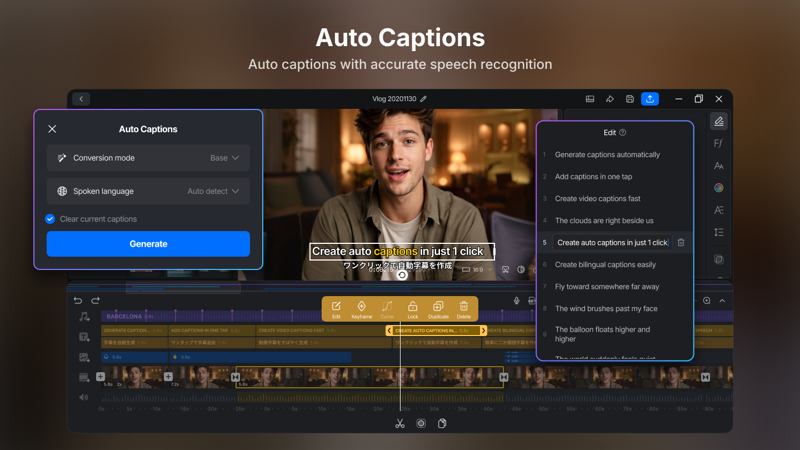Open the text alignment panel icon
The width and height of the screenshot is (800, 450).
[718, 210]
